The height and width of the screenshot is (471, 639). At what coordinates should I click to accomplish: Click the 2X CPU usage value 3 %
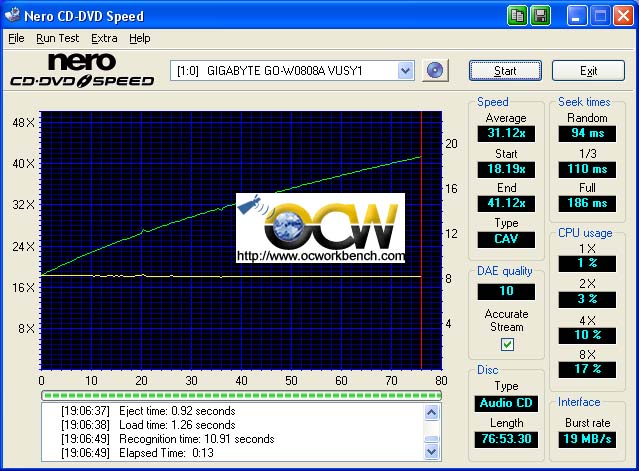click(587, 299)
